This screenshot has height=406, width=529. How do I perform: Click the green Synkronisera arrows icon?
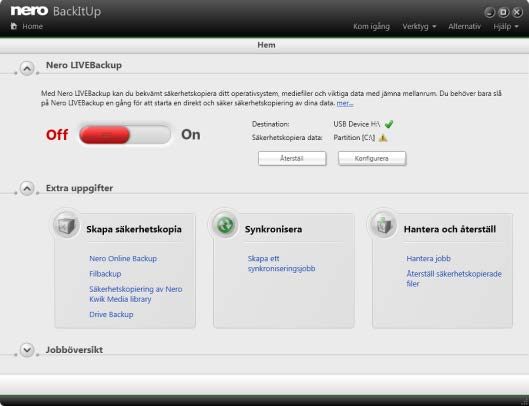[225, 225]
